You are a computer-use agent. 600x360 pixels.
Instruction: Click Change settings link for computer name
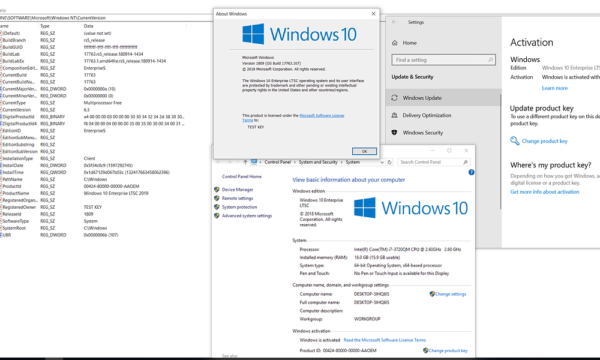click(x=450, y=294)
